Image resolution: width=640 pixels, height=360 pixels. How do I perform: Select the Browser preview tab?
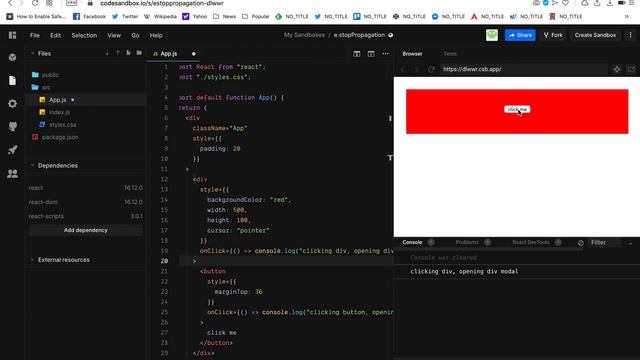point(412,53)
